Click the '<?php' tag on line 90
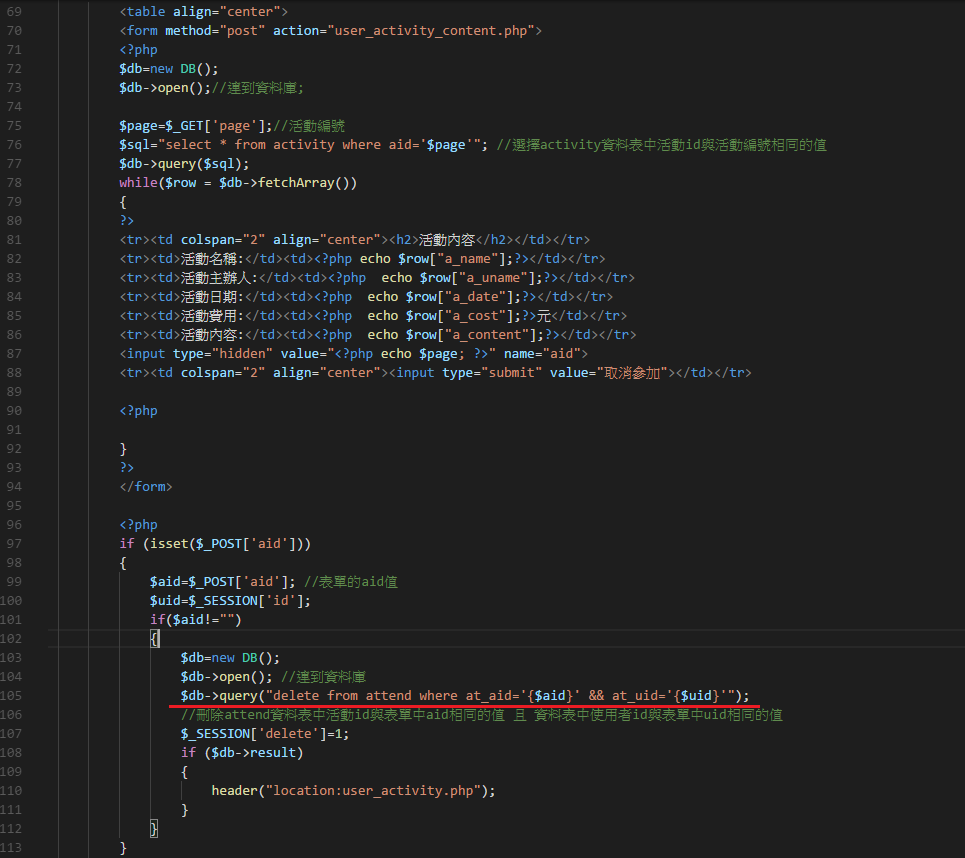 (138, 411)
